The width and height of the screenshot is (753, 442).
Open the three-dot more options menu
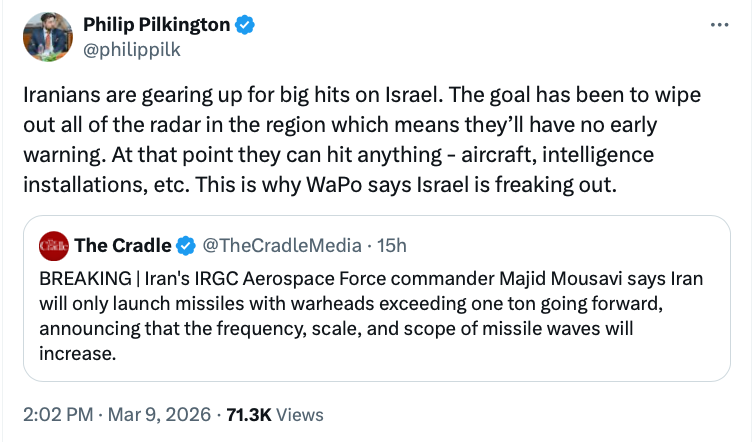pyautogui.click(x=718, y=24)
